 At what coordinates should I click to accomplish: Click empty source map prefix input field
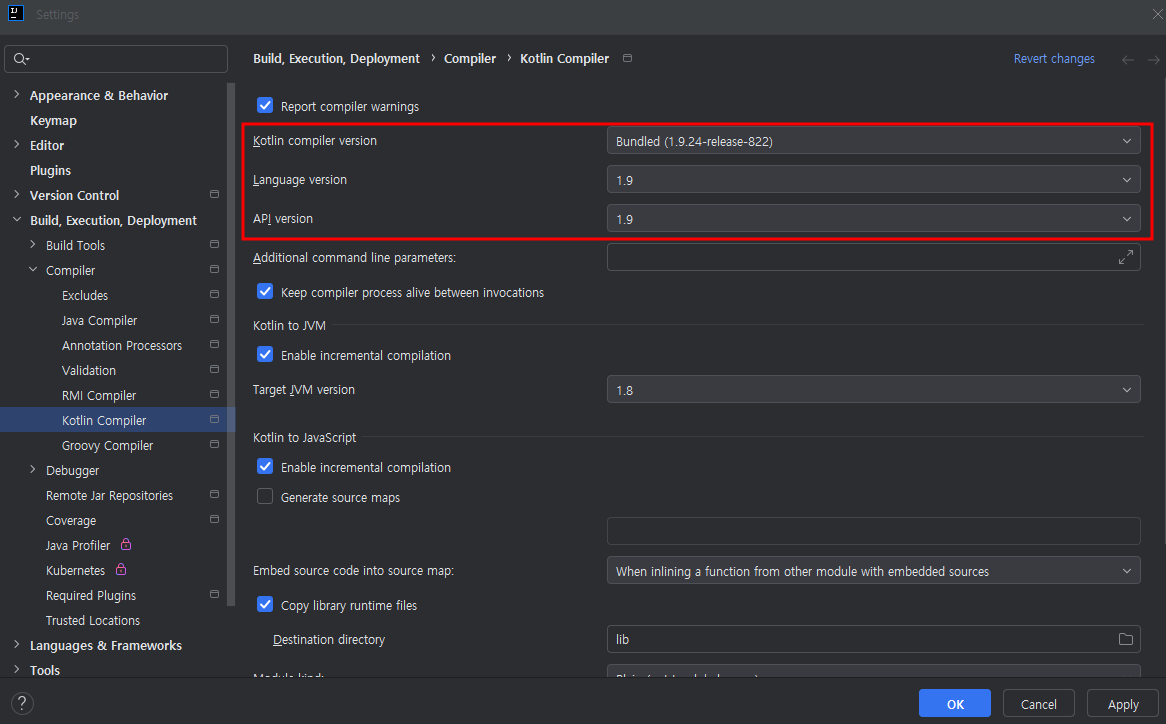(x=873, y=531)
